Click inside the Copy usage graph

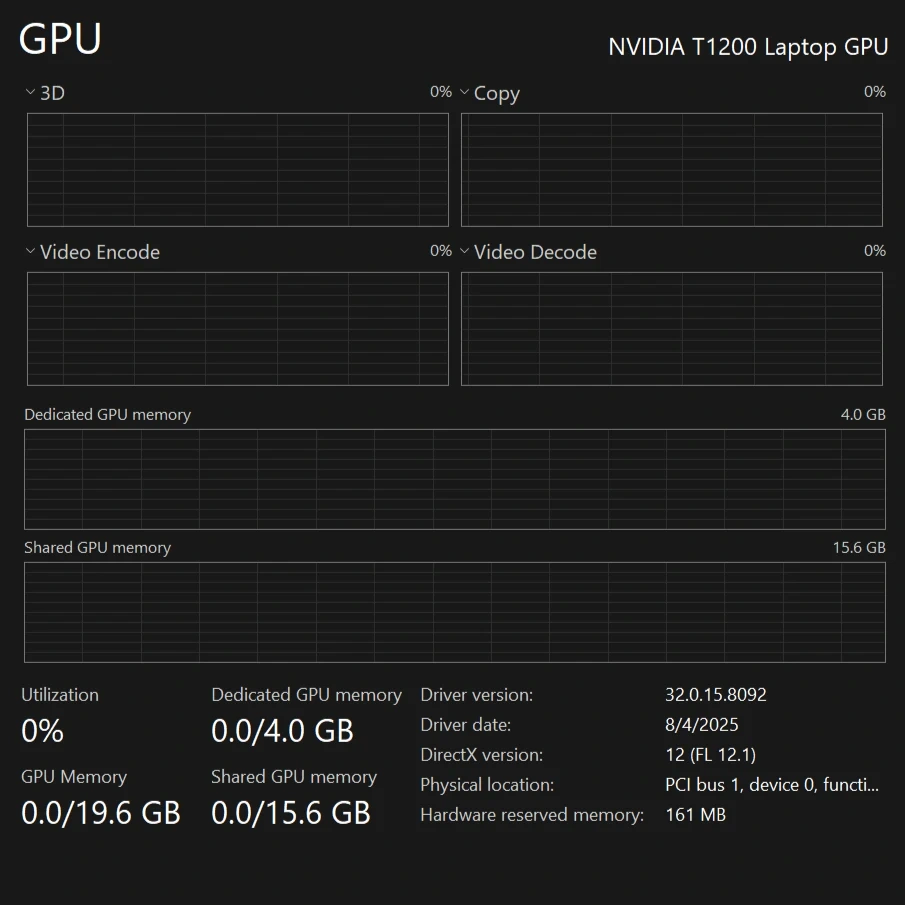click(671, 170)
